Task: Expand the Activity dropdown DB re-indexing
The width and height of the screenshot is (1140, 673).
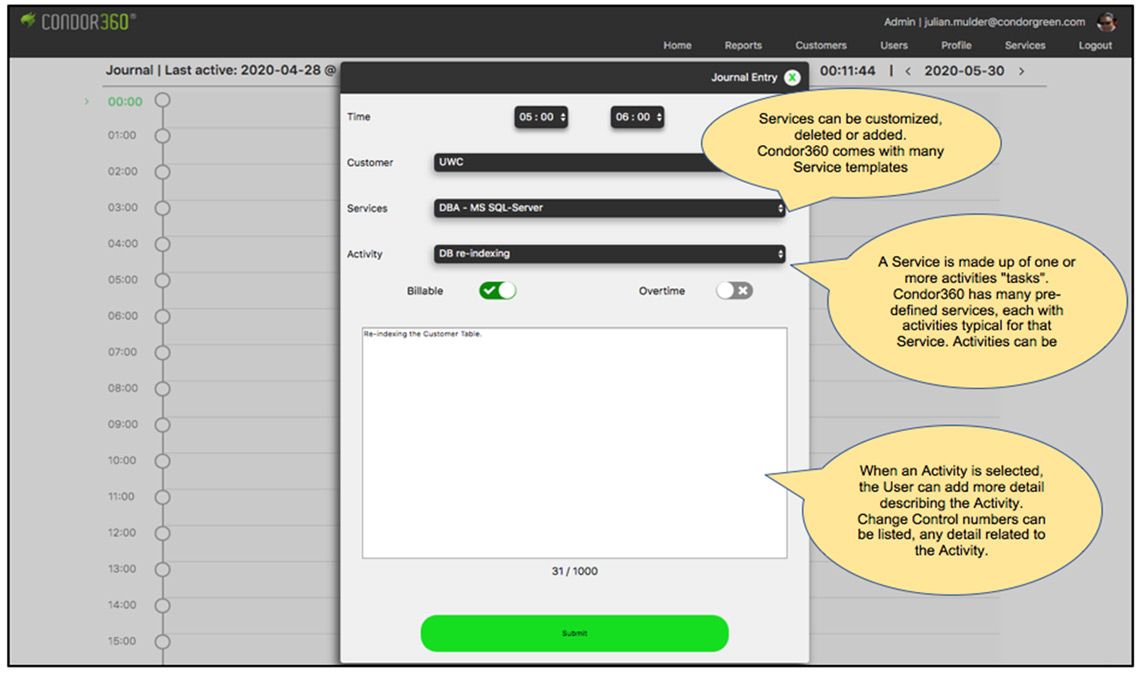Action: click(x=609, y=254)
